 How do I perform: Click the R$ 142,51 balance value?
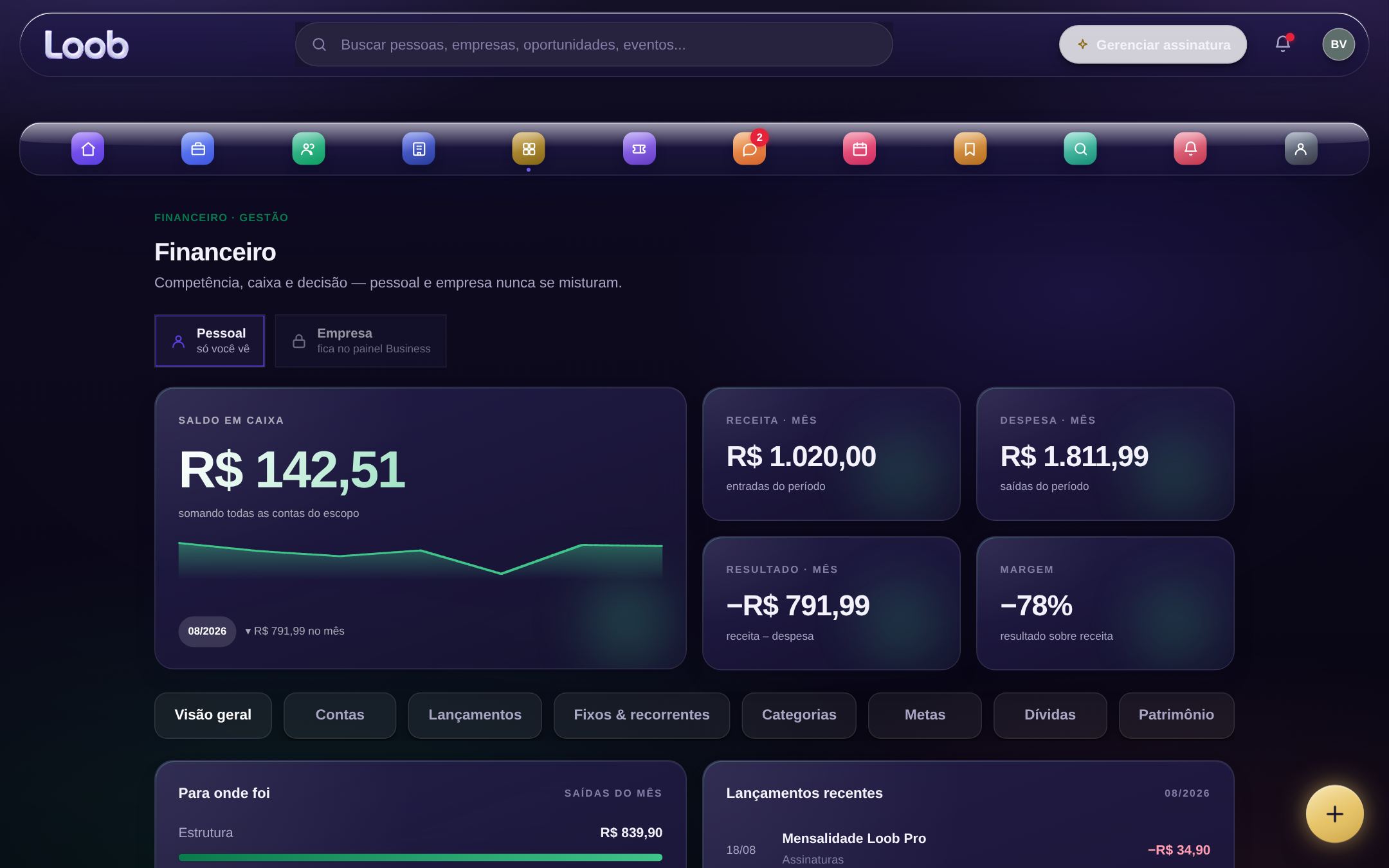pyautogui.click(x=292, y=470)
